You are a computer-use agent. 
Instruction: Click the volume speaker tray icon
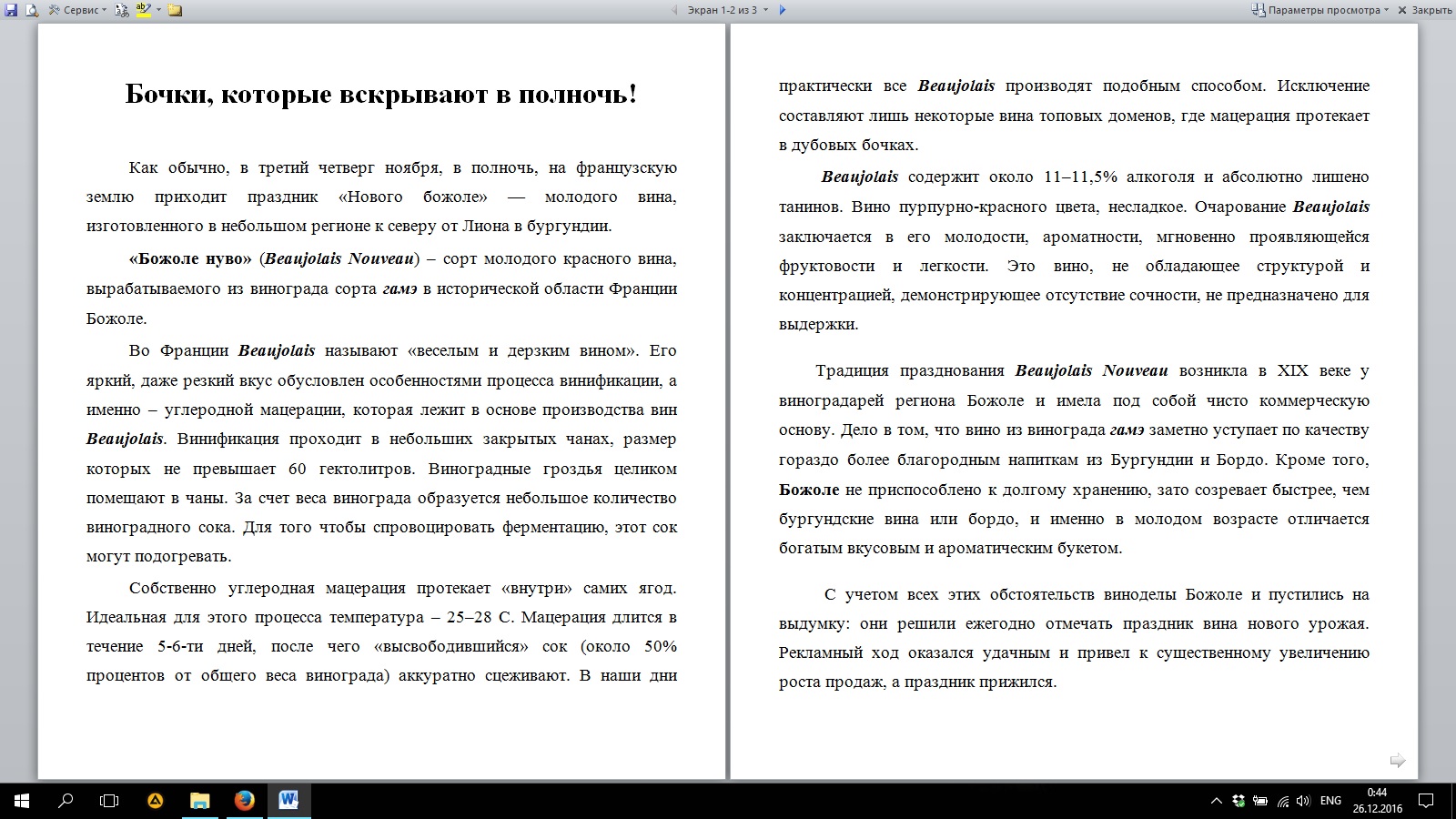[1304, 801]
